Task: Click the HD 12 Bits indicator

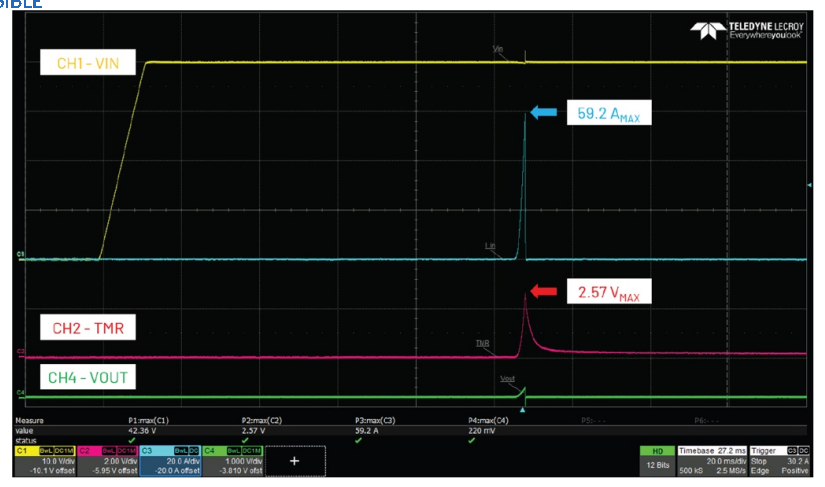Action: point(657,461)
